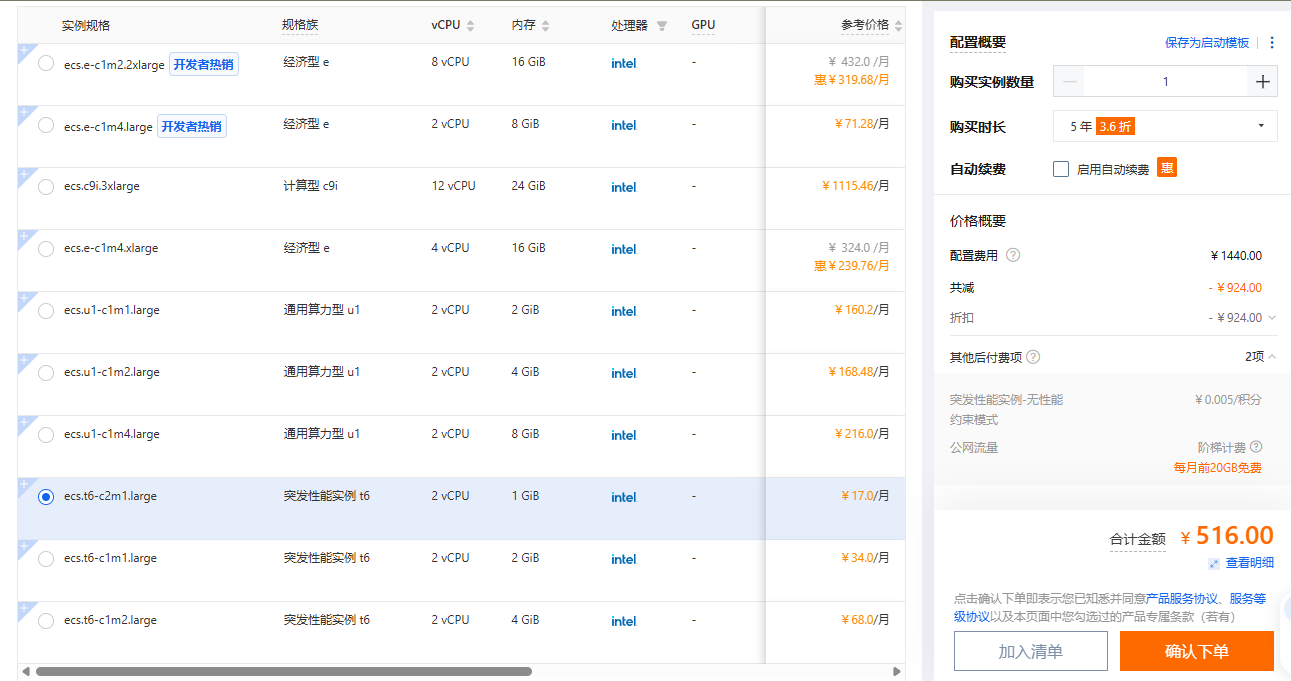Sort by vCPU column arrows
The width and height of the screenshot is (1291, 681).
[471, 25]
